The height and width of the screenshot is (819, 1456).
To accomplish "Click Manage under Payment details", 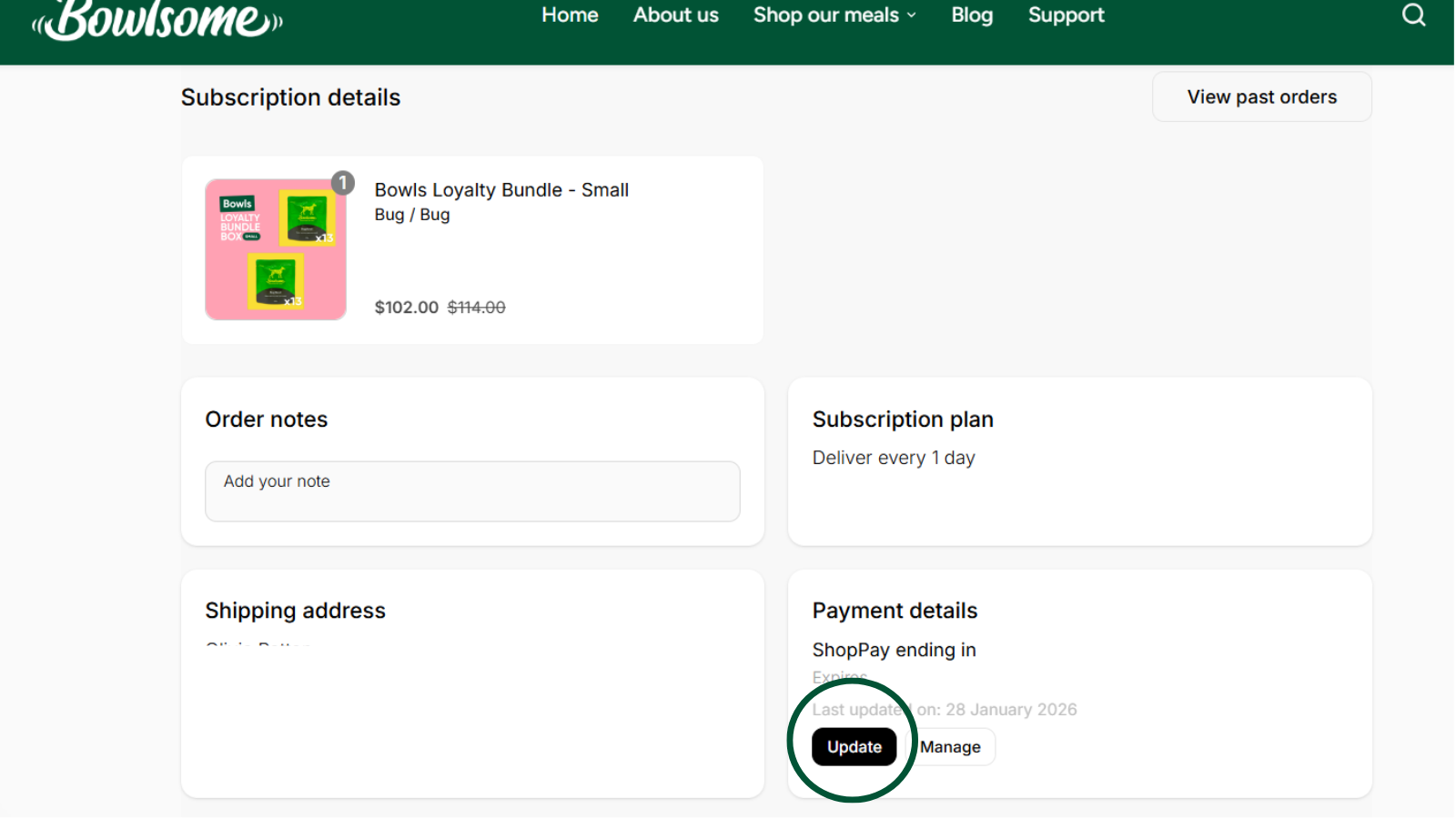I will [x=951, y=747].
